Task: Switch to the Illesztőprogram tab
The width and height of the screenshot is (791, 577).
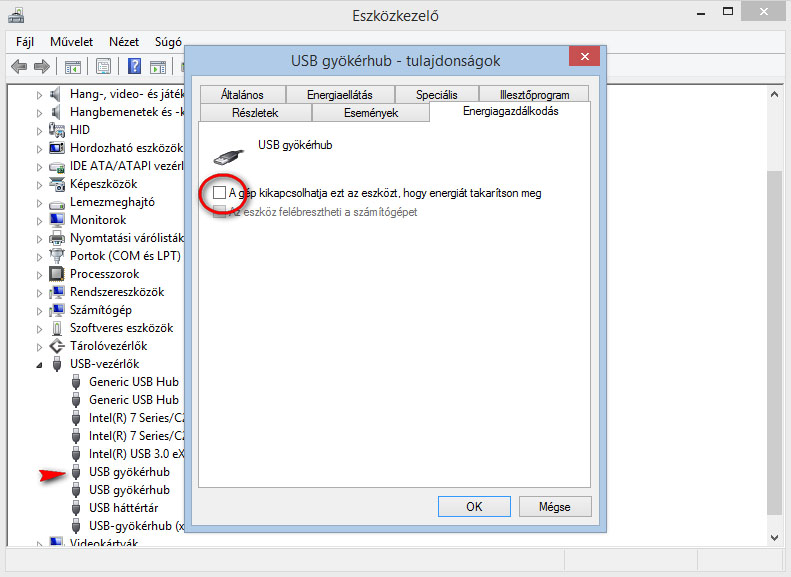Action: click(x=533, y=95)
